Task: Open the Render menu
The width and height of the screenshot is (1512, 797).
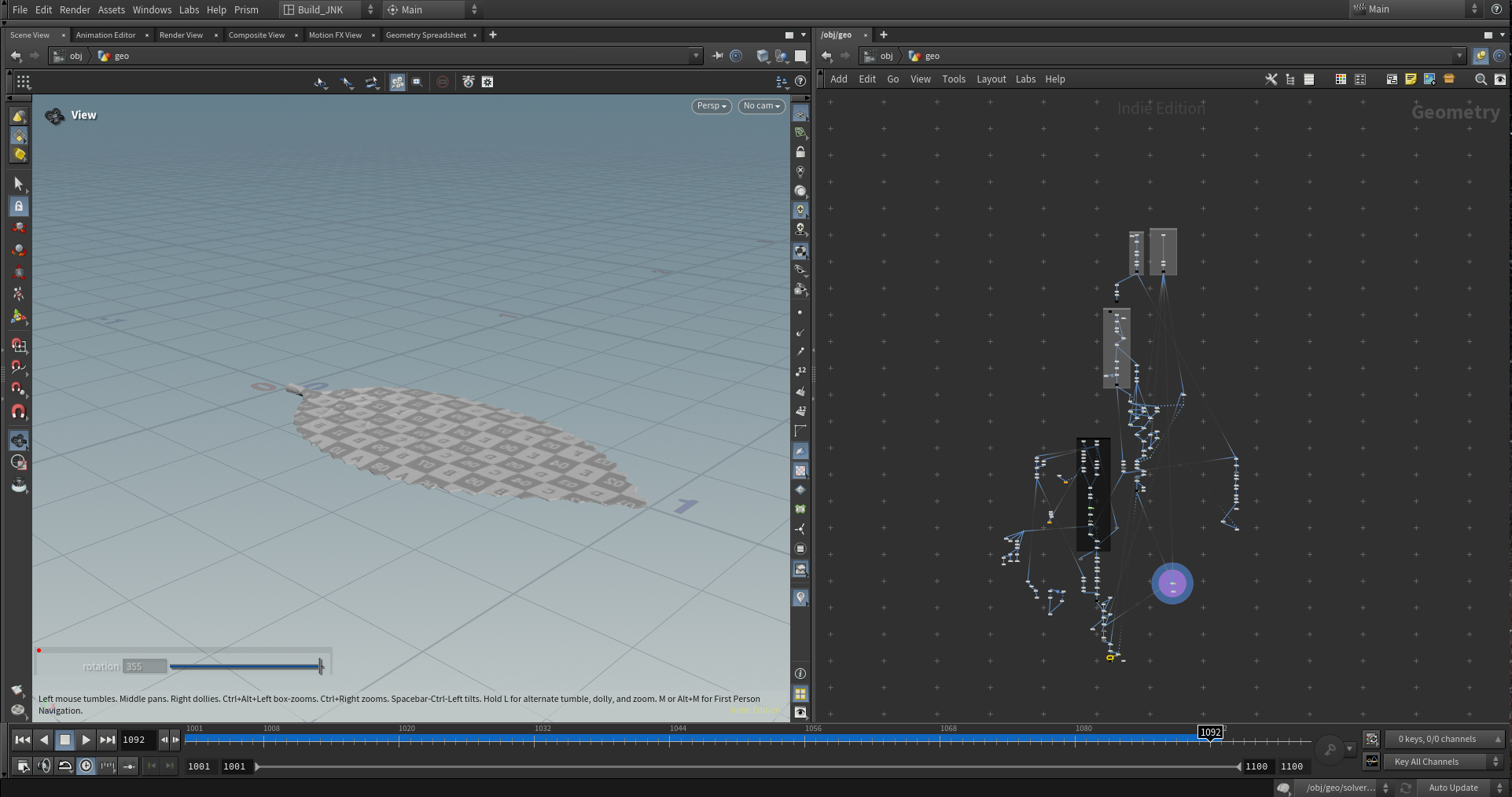Action: click(x=75, y=9)
